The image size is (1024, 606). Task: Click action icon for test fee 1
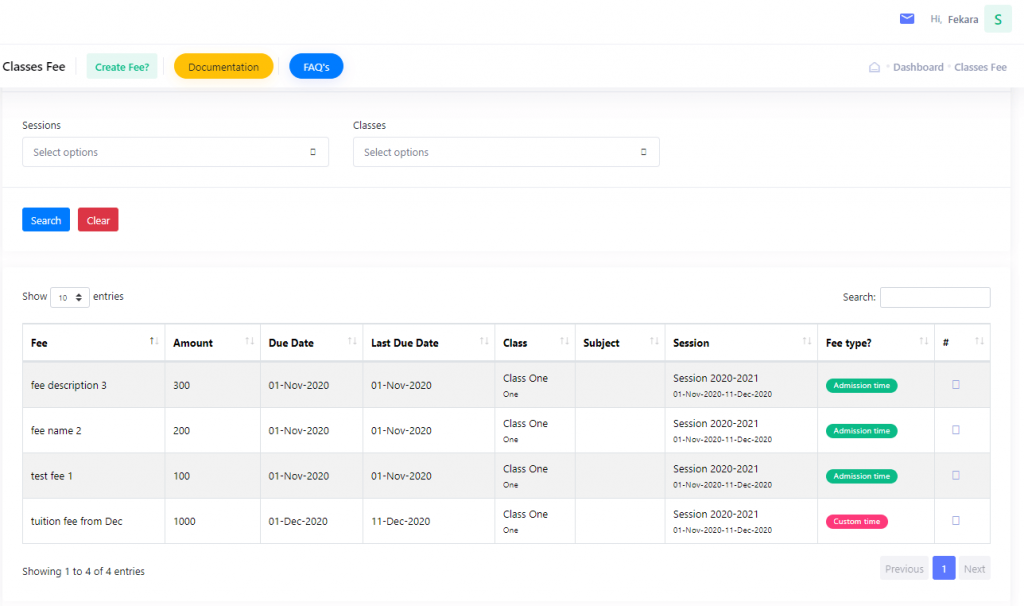coord(955,475)
